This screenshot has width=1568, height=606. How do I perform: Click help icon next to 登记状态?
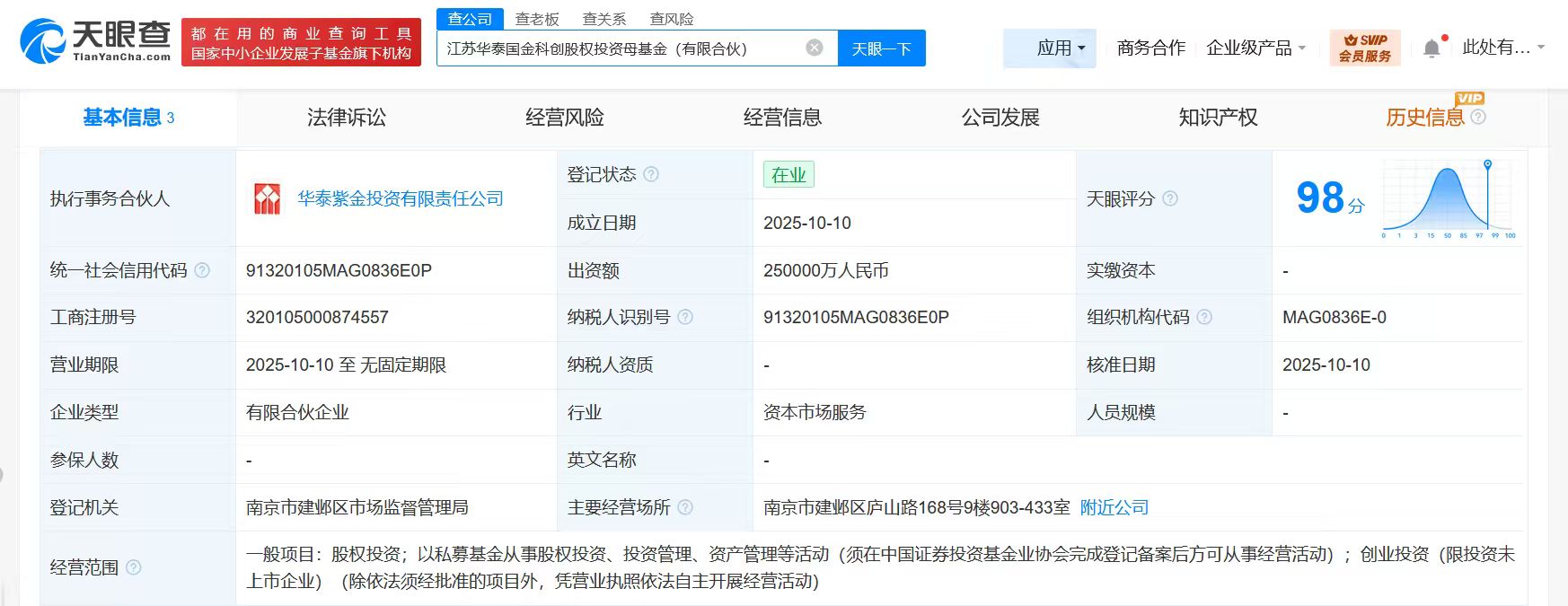pyautogui.click(x=651, y=174)
